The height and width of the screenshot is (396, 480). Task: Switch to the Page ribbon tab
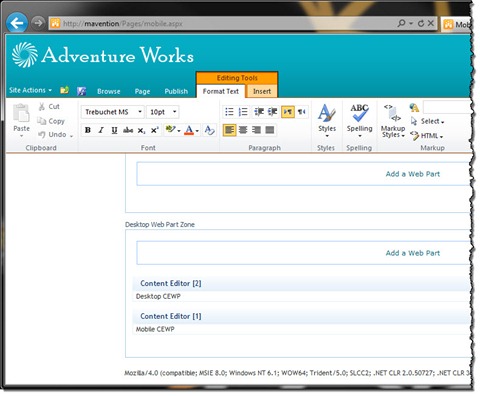pyautogui.click(x=142, y=91)
